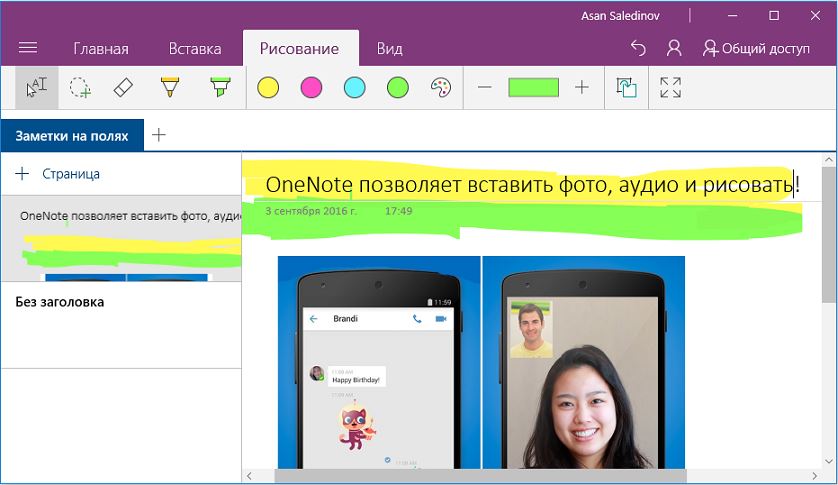Activate the eraser tool
Image resolution: width=838 pixels, height=485 pixels.
(x=123, y=88)
